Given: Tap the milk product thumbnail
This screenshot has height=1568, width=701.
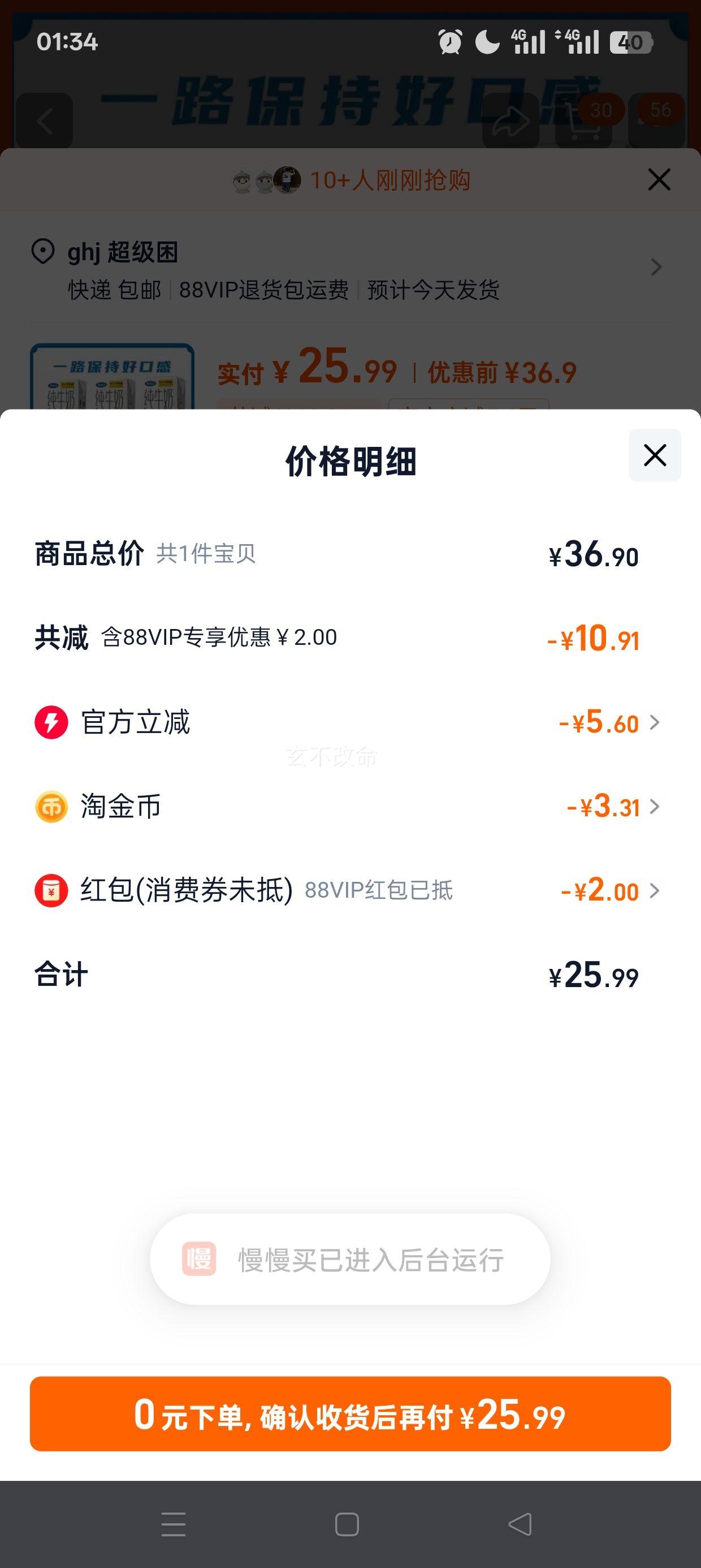Looking at the screenshot, I should pyautogui.click(x=112, y=376).
